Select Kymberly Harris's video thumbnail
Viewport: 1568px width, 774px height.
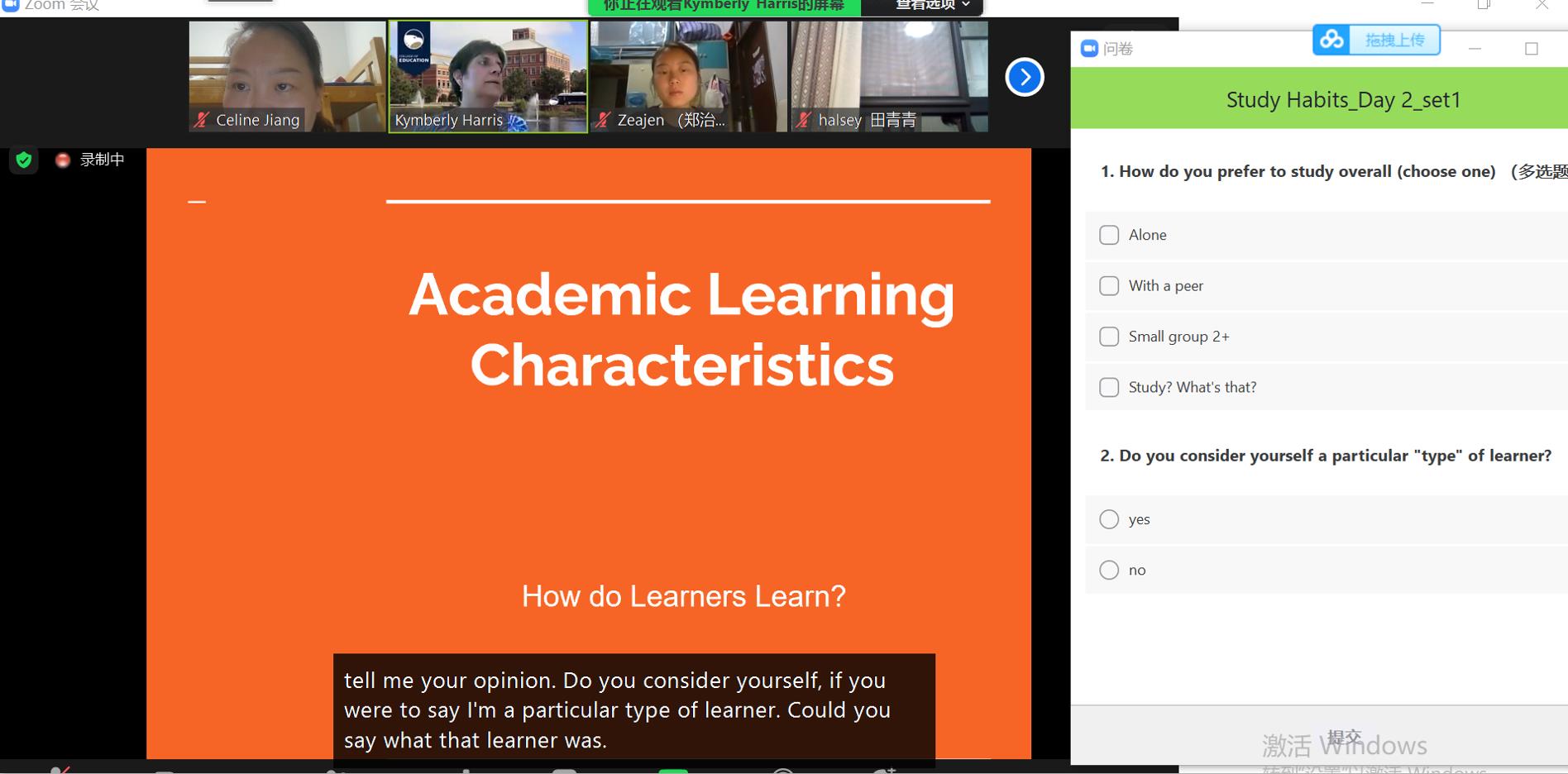[x=488, y=76]
